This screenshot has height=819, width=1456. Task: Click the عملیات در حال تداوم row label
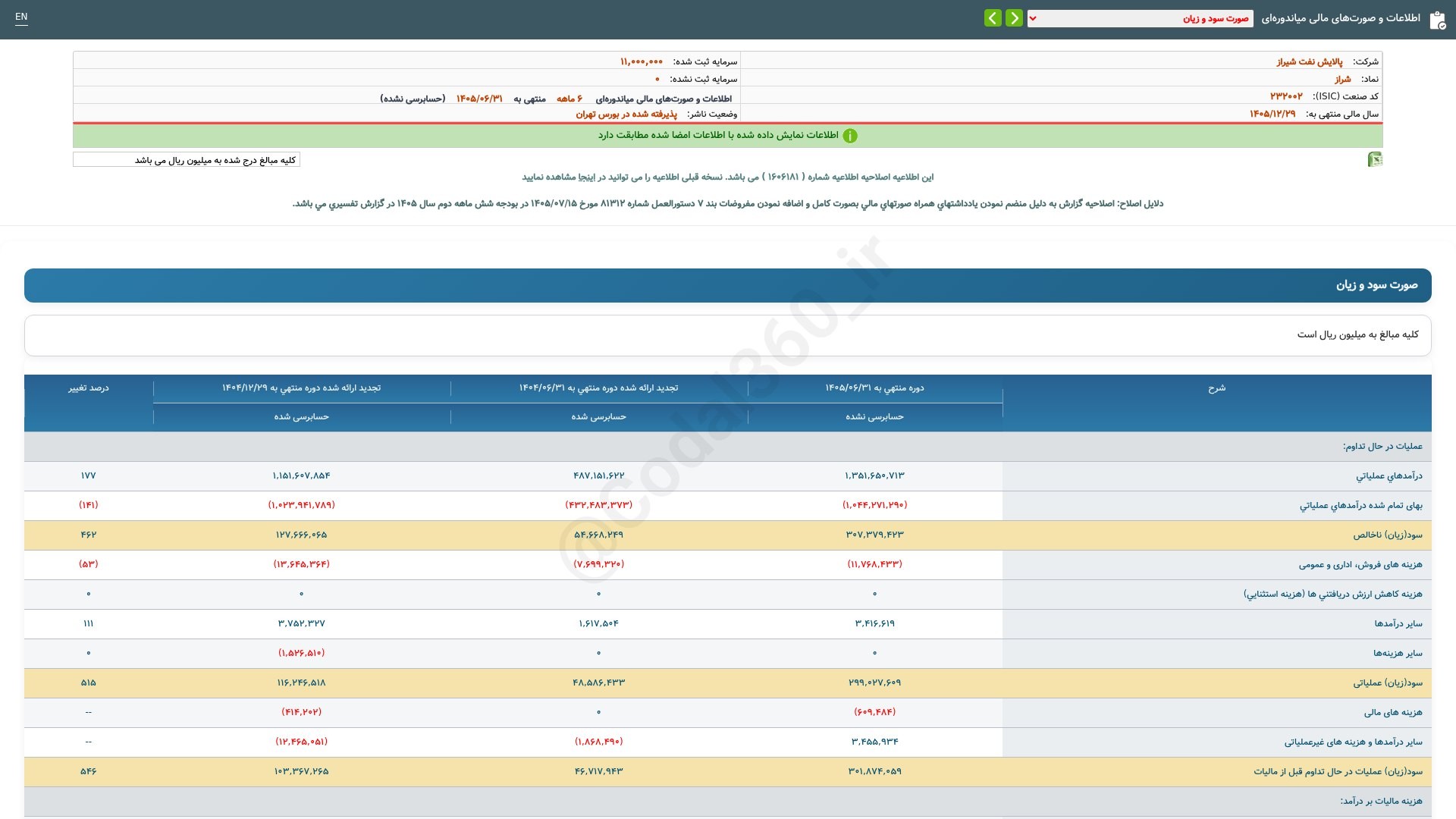1382,446
